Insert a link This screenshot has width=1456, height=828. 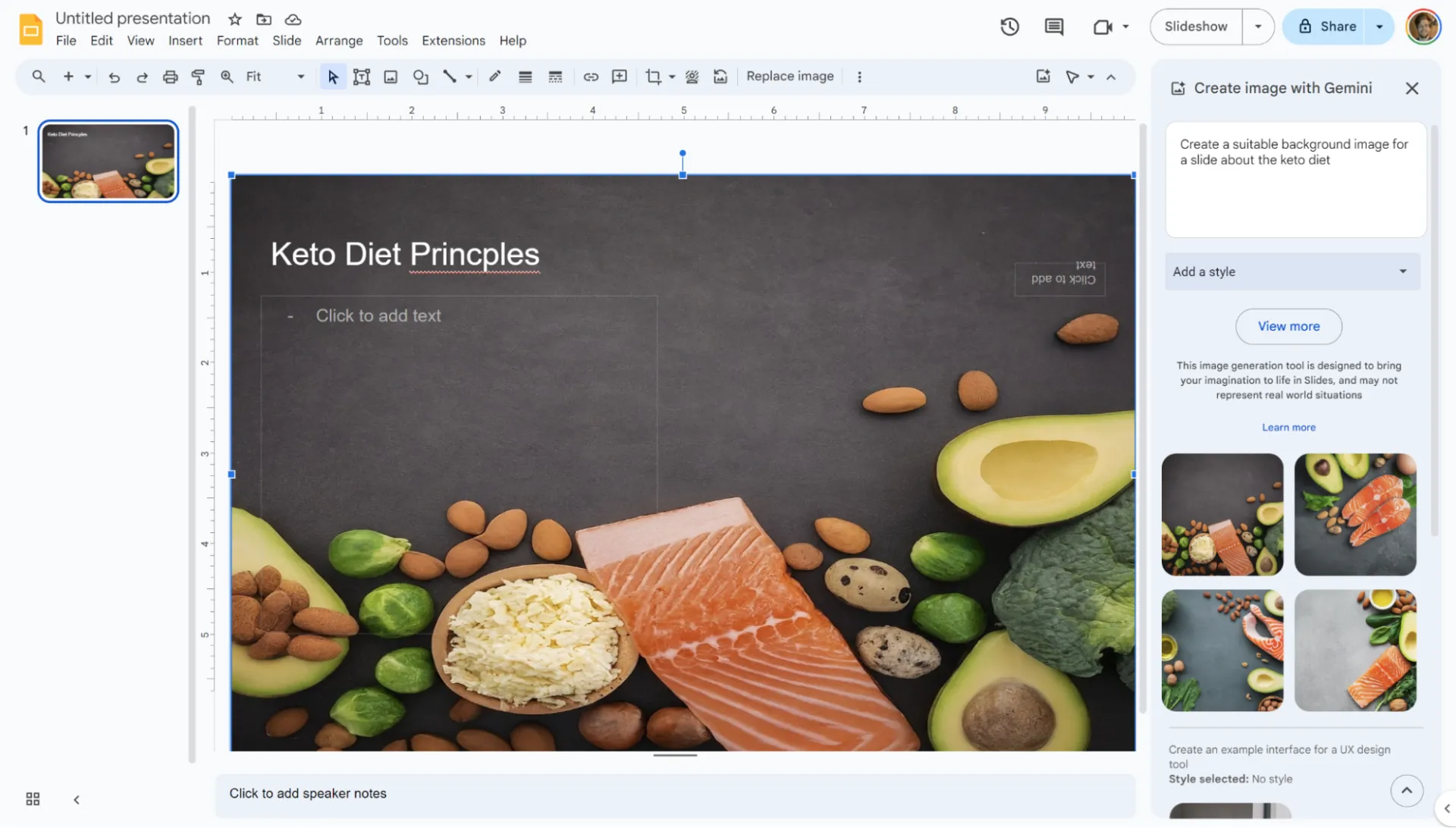[x=591, y=77]
